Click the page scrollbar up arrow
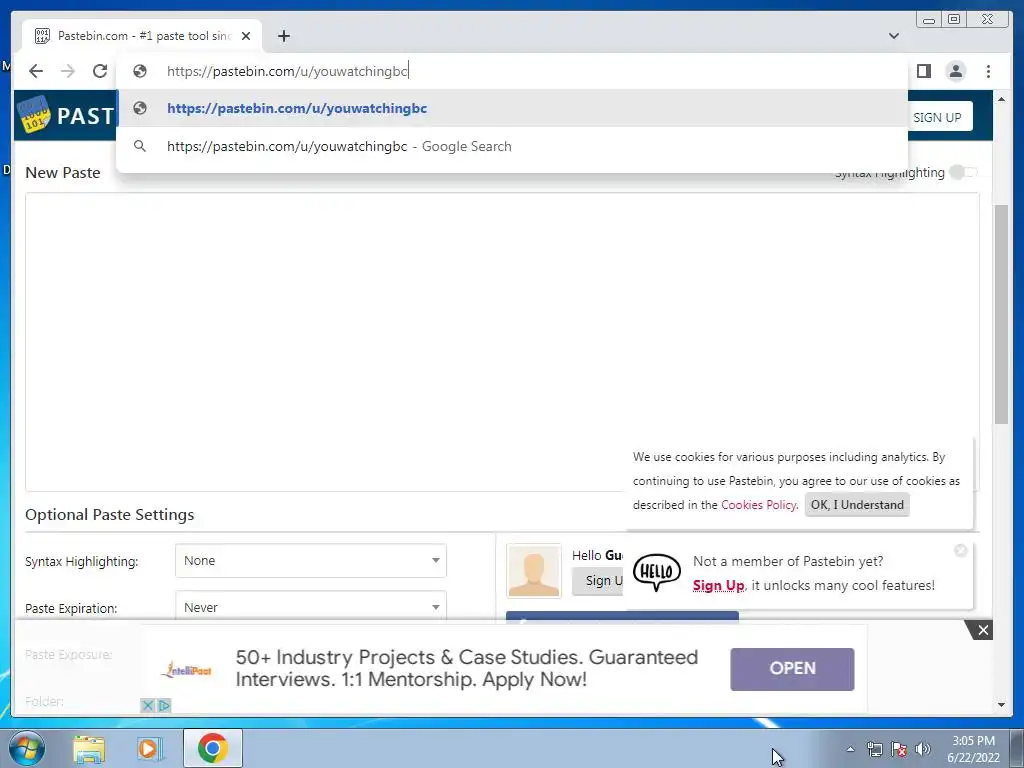Viewport: 1024px width, 768px height. tap(1001, 99)
